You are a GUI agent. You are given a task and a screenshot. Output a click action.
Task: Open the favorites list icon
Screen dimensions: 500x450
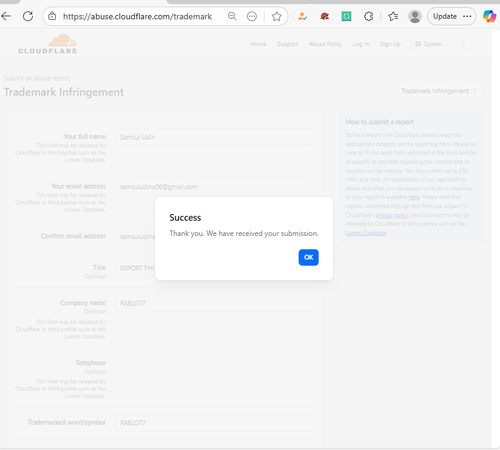pos(393,16)
